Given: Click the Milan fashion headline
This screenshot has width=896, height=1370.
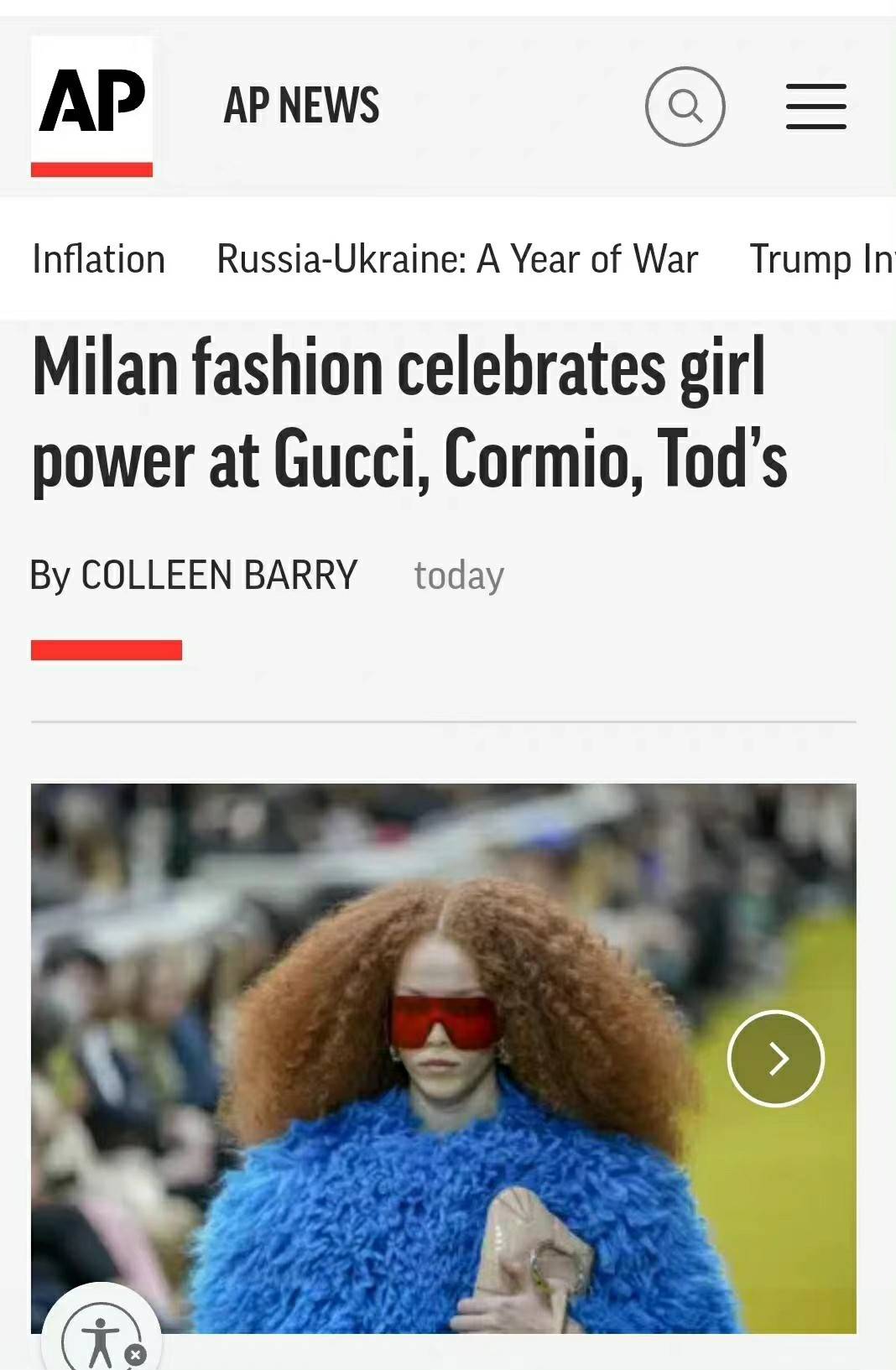Looking at the screenshot, I should click(x=409, y=413).
